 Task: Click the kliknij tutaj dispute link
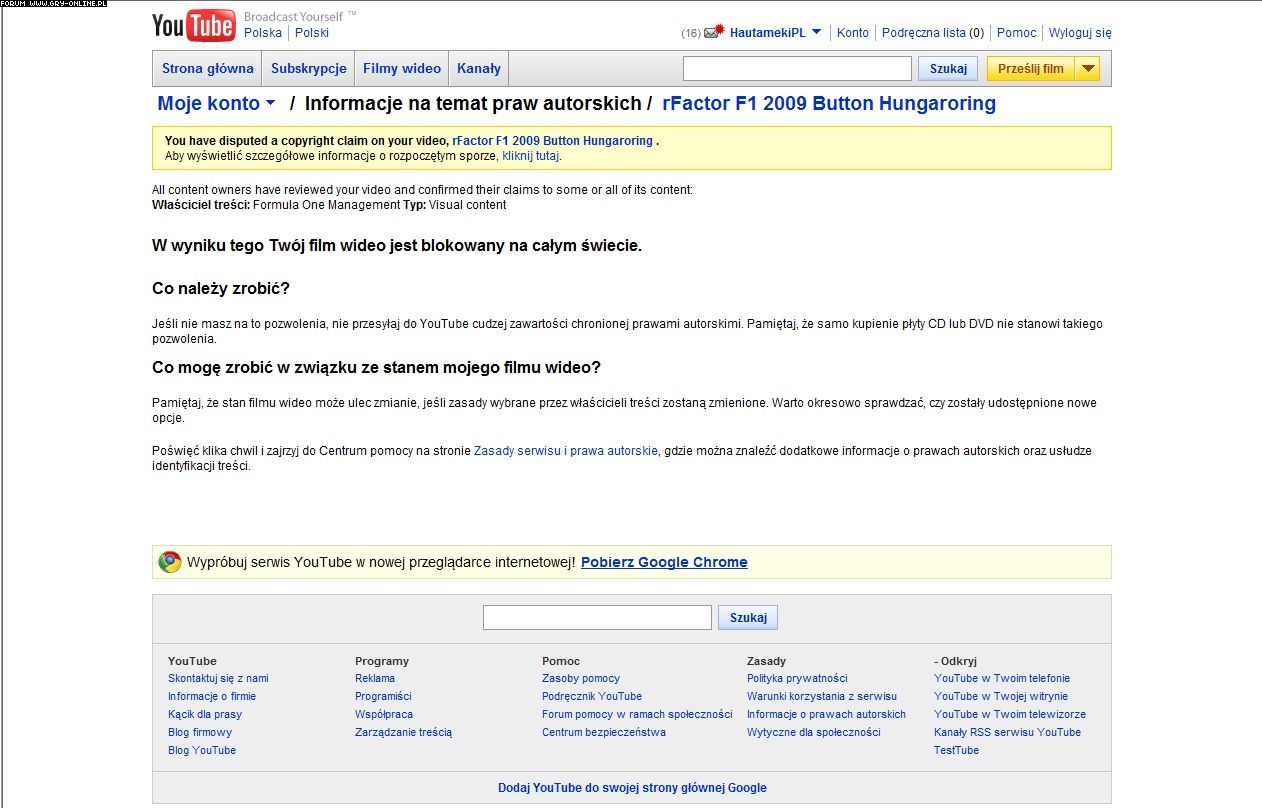point(530,156)
